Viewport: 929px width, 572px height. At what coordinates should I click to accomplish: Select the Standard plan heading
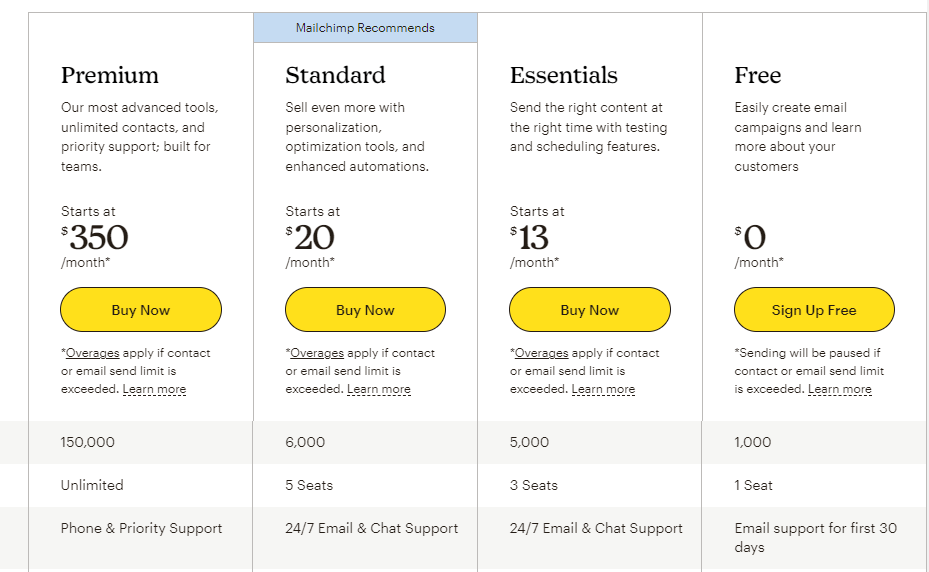(335, 75)
